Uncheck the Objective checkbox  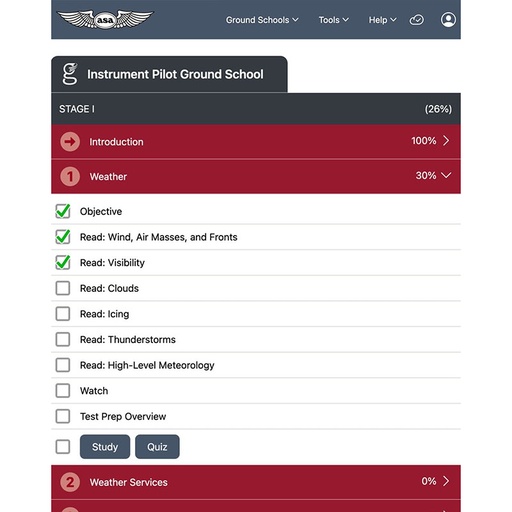pos(63,211)
